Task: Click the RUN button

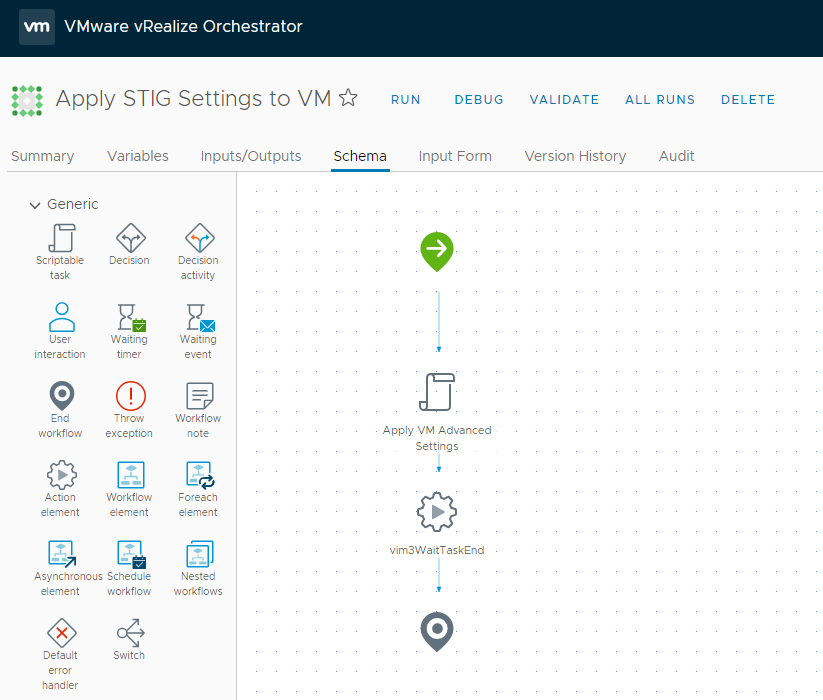Action: 405,100
